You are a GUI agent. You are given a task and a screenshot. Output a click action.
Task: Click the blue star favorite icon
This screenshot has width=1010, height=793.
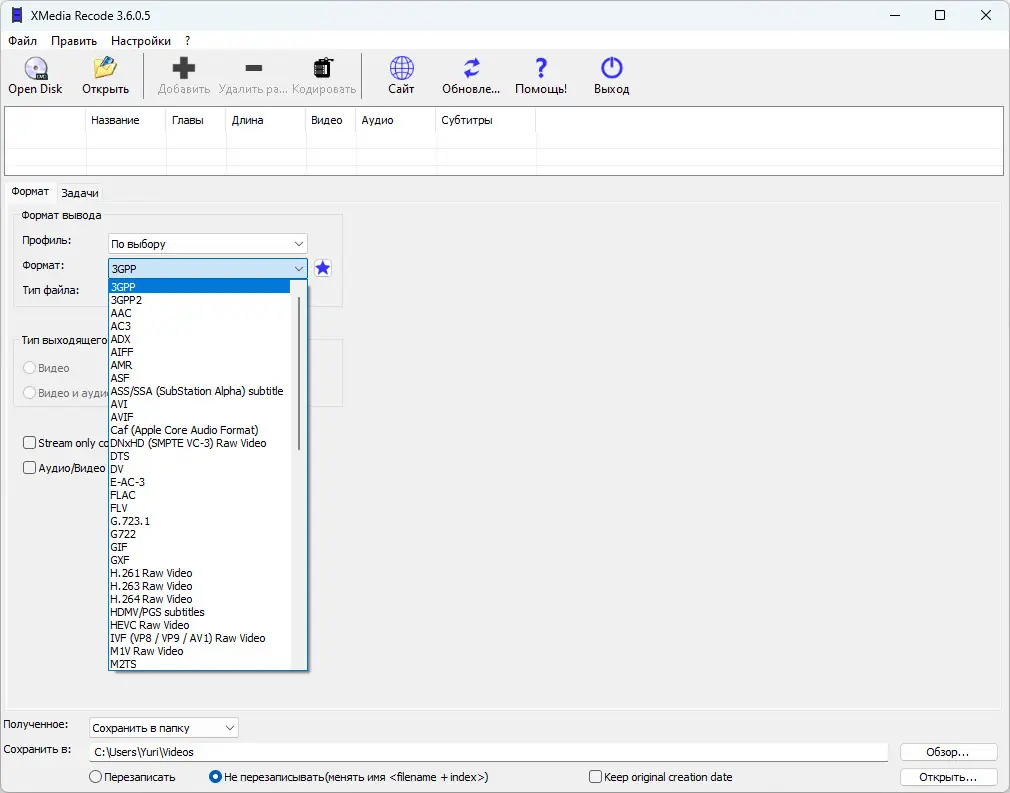(x=322, y=268)
